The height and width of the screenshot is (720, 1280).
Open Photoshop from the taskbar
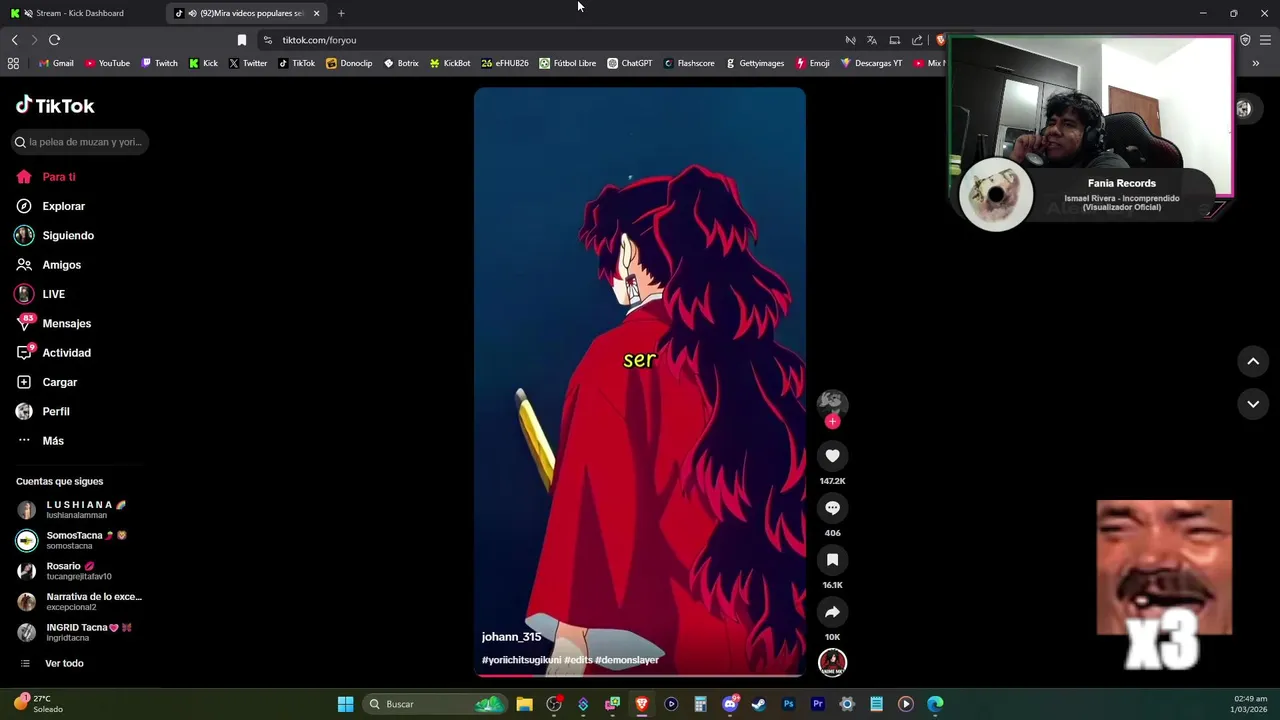pos(788,704)
